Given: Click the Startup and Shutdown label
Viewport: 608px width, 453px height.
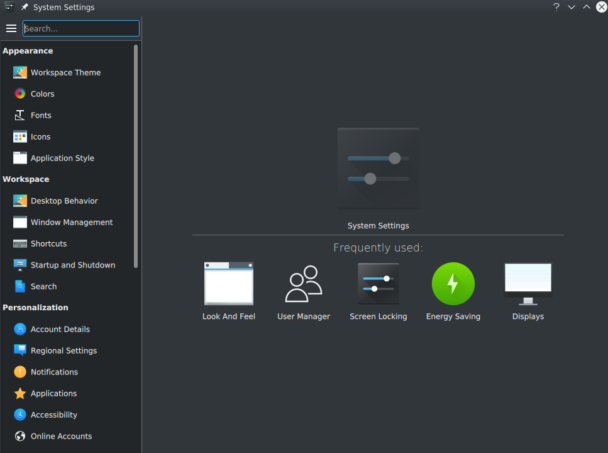Looking at the screenshot, I should (73, 265).
